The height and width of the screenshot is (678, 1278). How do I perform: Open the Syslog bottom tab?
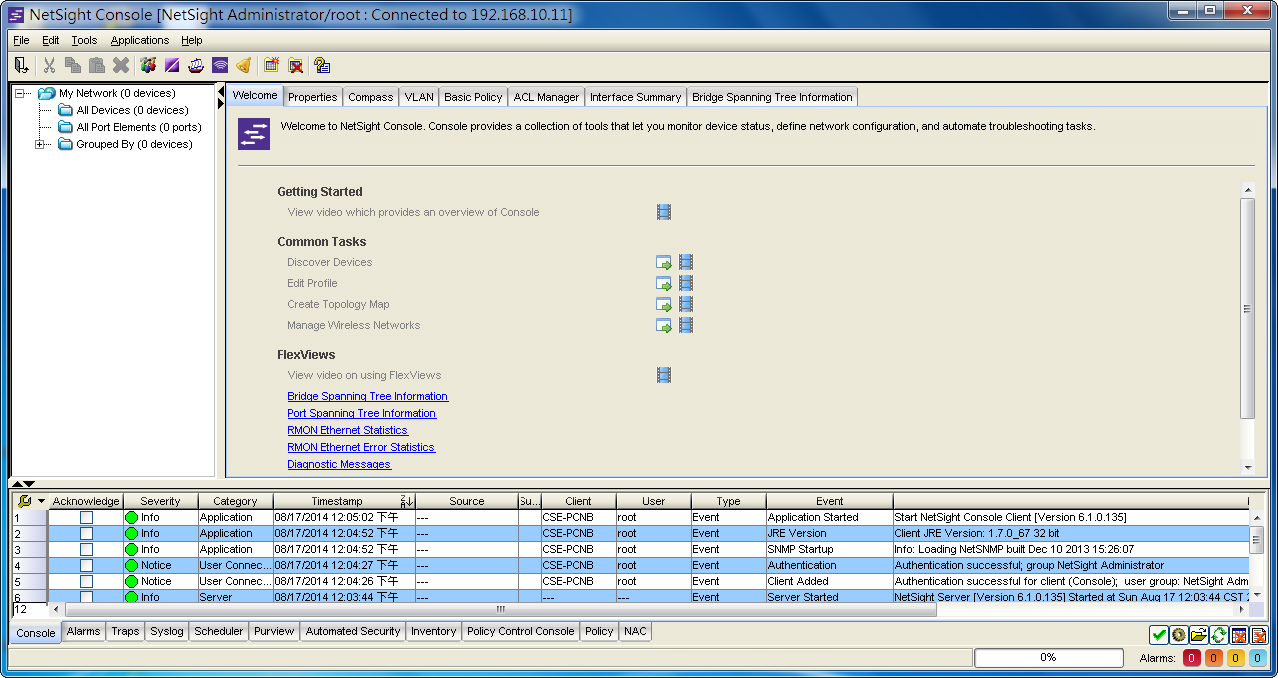click(x=167, y=631)
